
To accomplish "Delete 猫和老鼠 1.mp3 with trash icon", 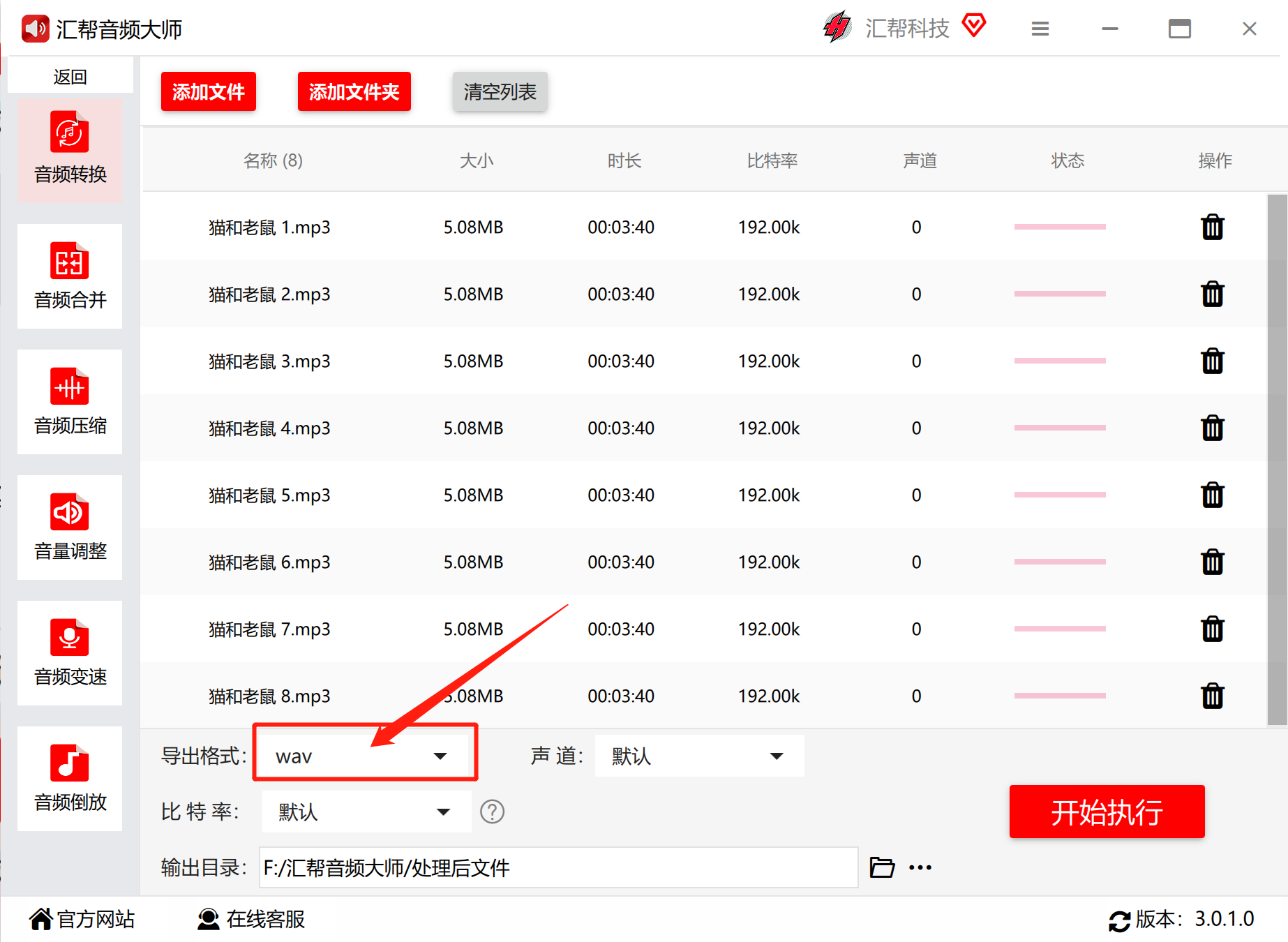I will click(x=1213, y=227).
